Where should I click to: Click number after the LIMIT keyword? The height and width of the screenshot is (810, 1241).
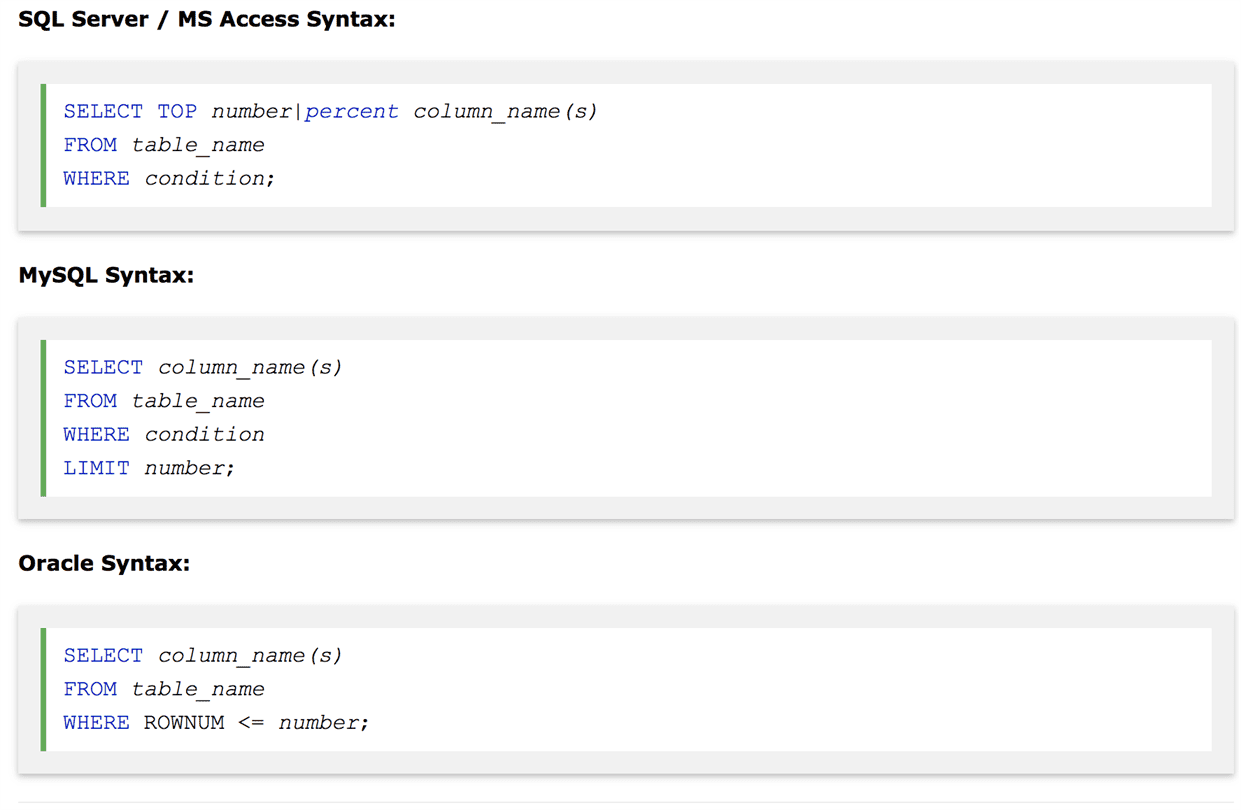tap(187, 467)
